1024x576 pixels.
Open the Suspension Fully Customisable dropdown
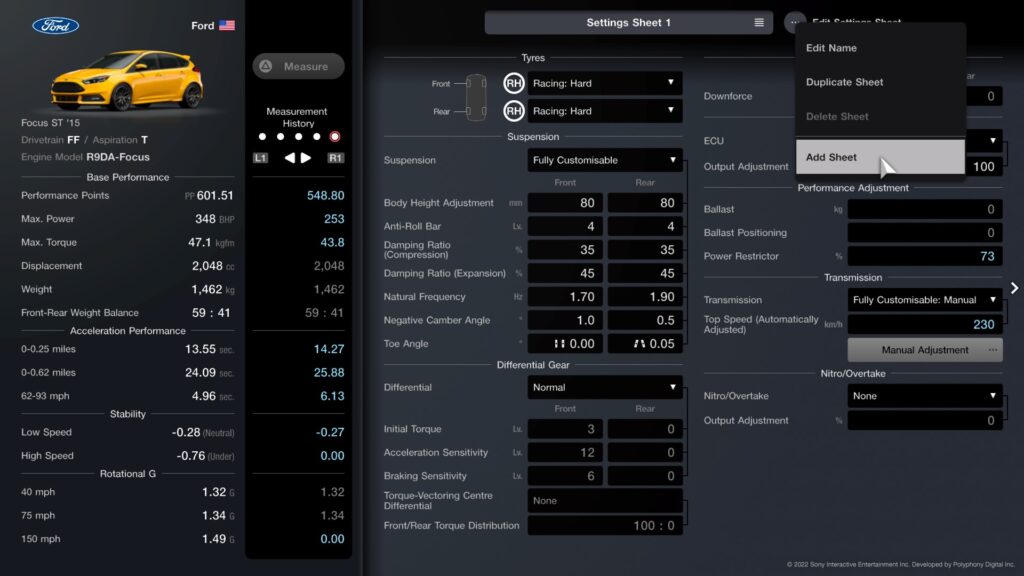pyautogui.click(x=605, y=160)
